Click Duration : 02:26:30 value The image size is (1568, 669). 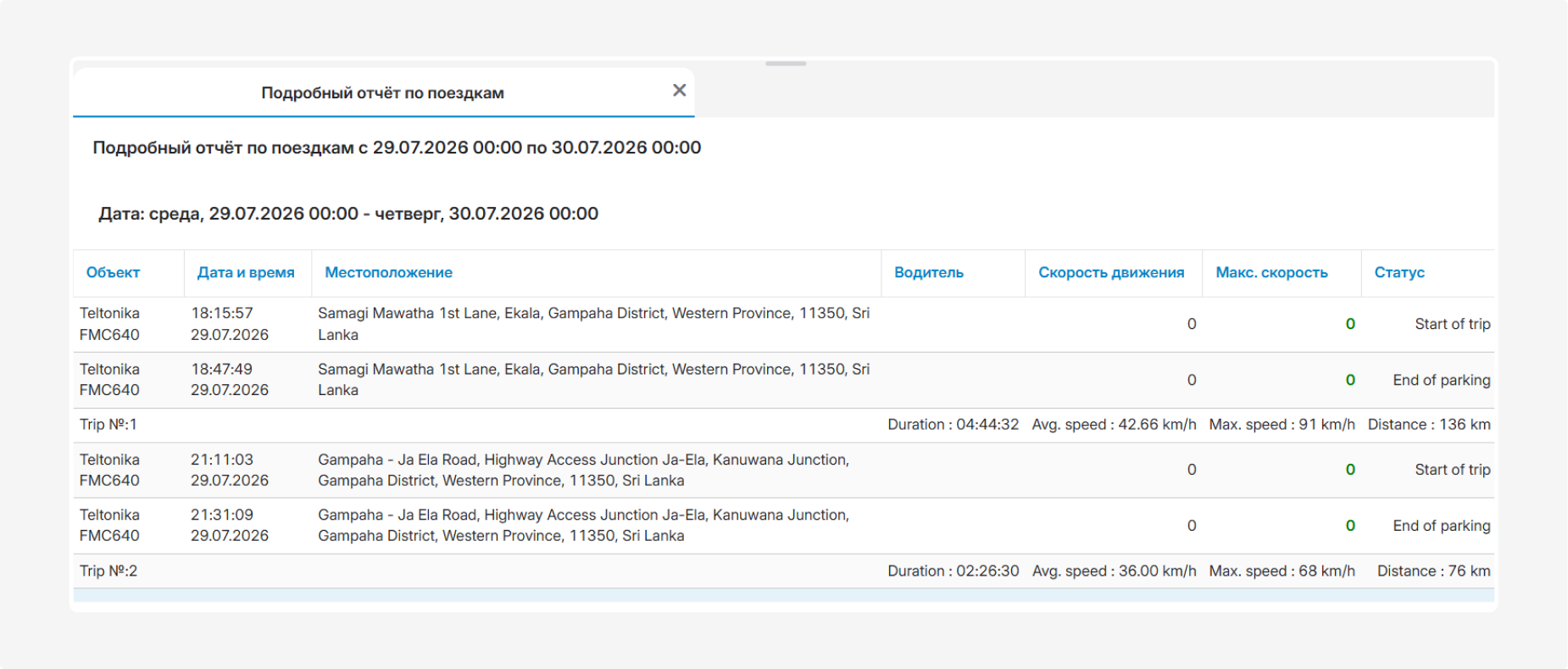tap(954, 571)
